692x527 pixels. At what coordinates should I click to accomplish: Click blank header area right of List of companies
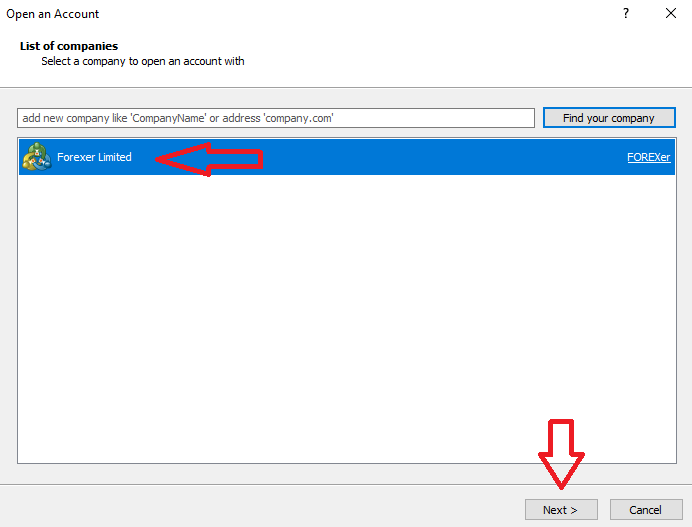pyautogui.click(x=400, y=46)
